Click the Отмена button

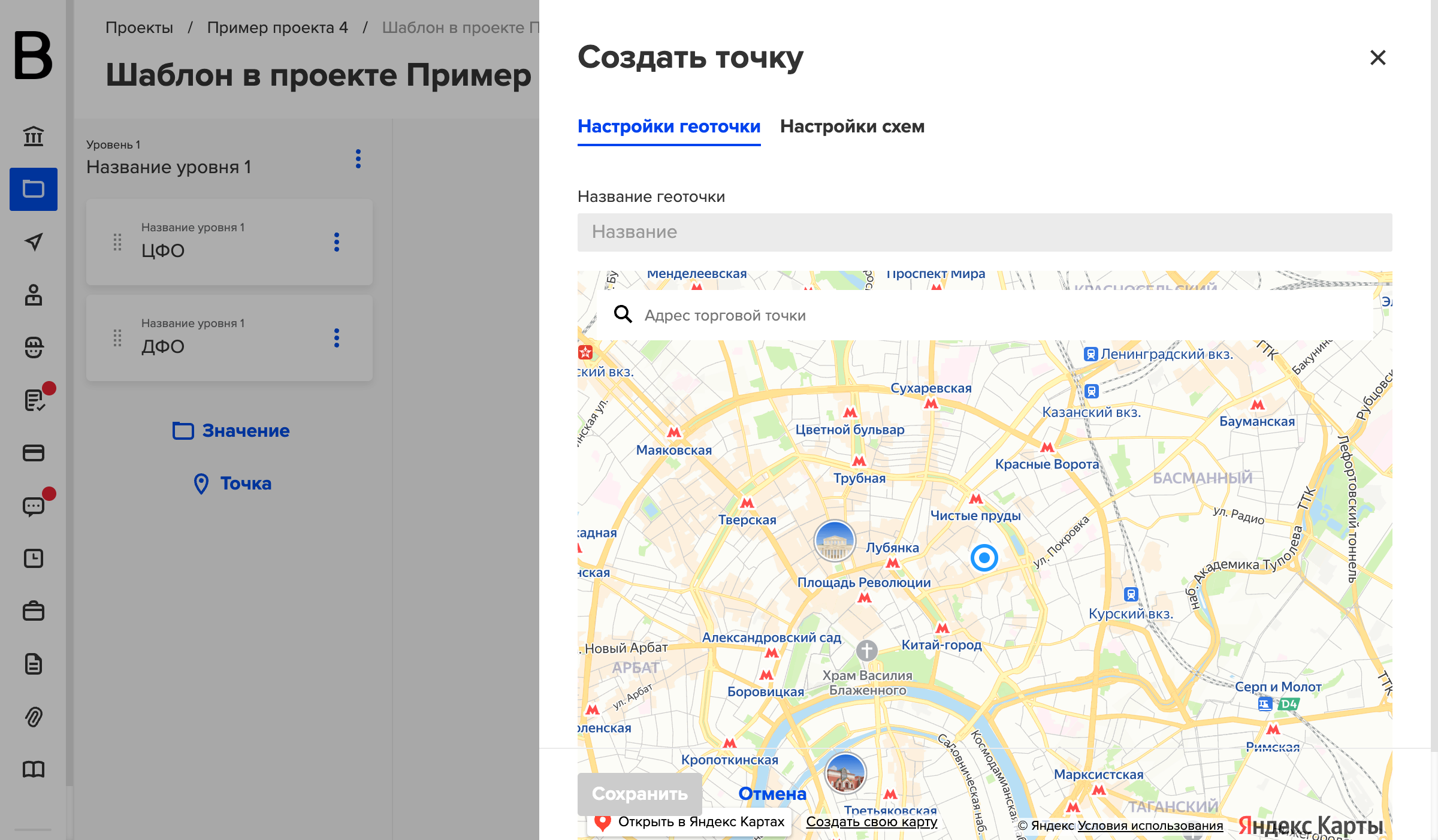[x=772, y=793]
